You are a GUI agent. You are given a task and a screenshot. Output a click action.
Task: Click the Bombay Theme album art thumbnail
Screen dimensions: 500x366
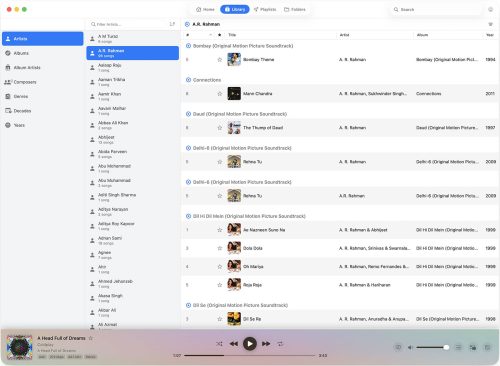[234, 60]
